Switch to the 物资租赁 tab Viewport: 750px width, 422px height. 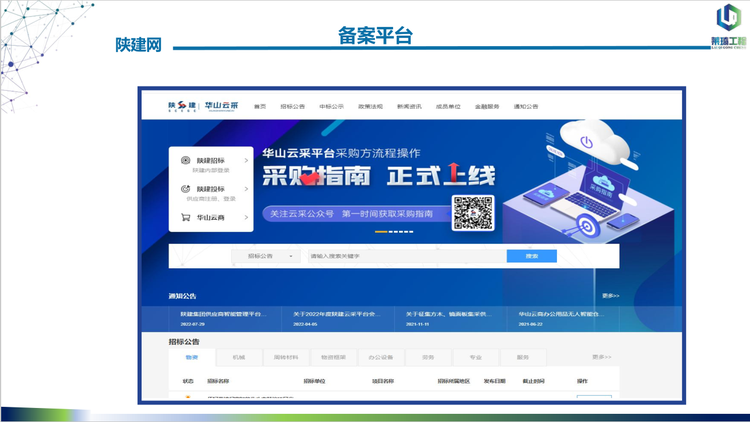point(333,357)
